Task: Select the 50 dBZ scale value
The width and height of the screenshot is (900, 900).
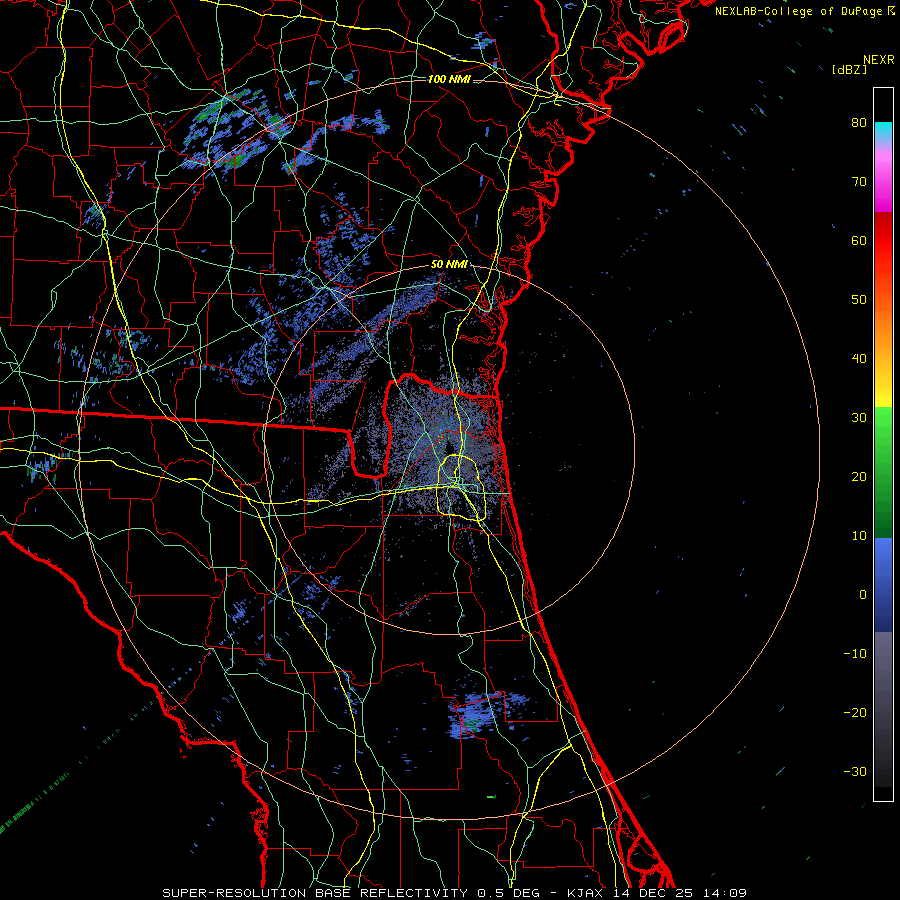Action: pos(859,300)
